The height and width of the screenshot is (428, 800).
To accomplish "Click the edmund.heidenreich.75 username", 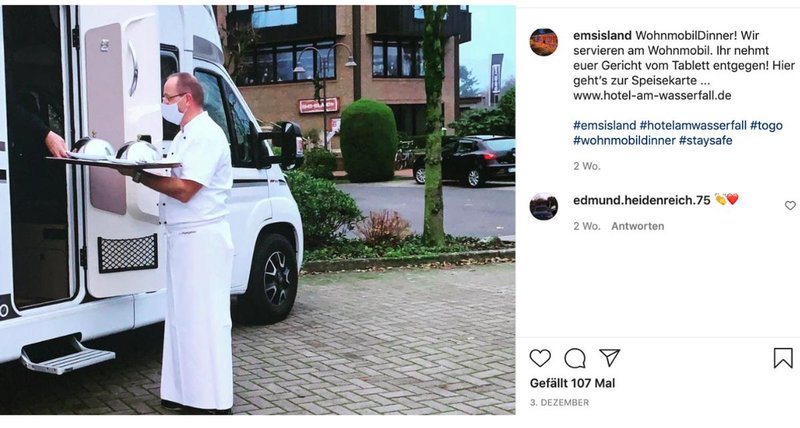I will [641, 200].
